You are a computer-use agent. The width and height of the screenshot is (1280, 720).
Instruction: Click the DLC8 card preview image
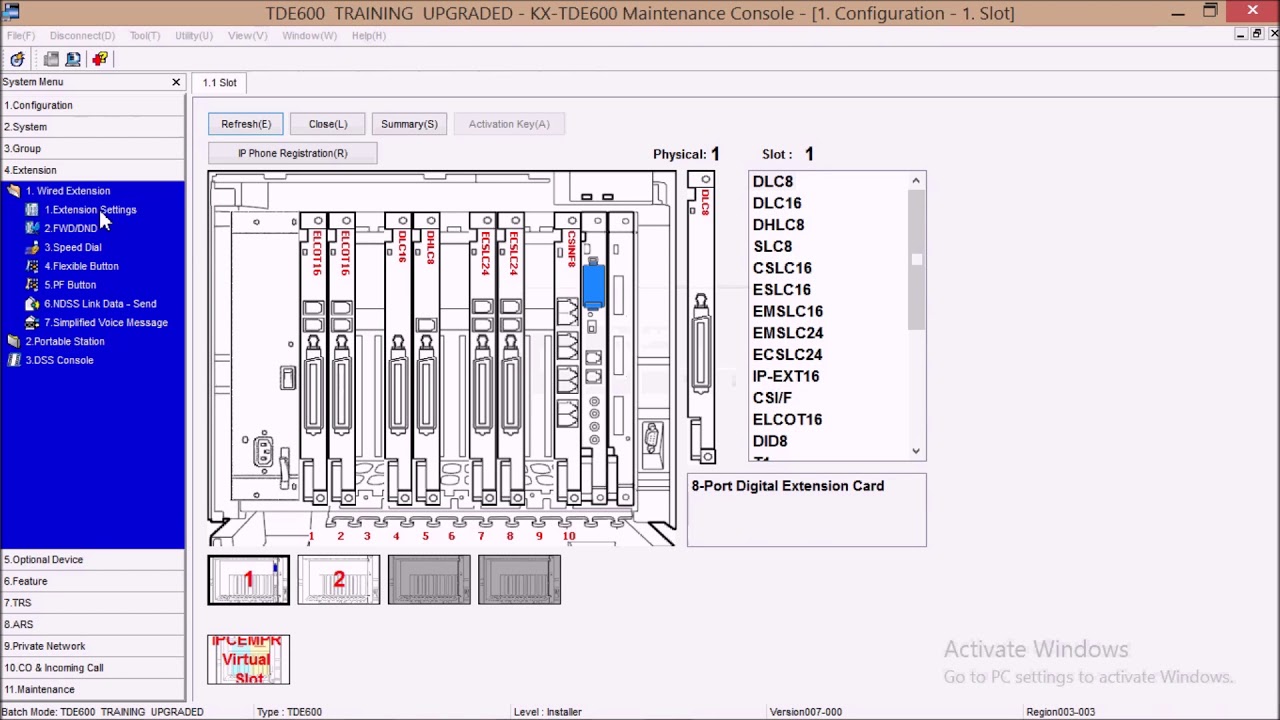click(x=702, y=318)
